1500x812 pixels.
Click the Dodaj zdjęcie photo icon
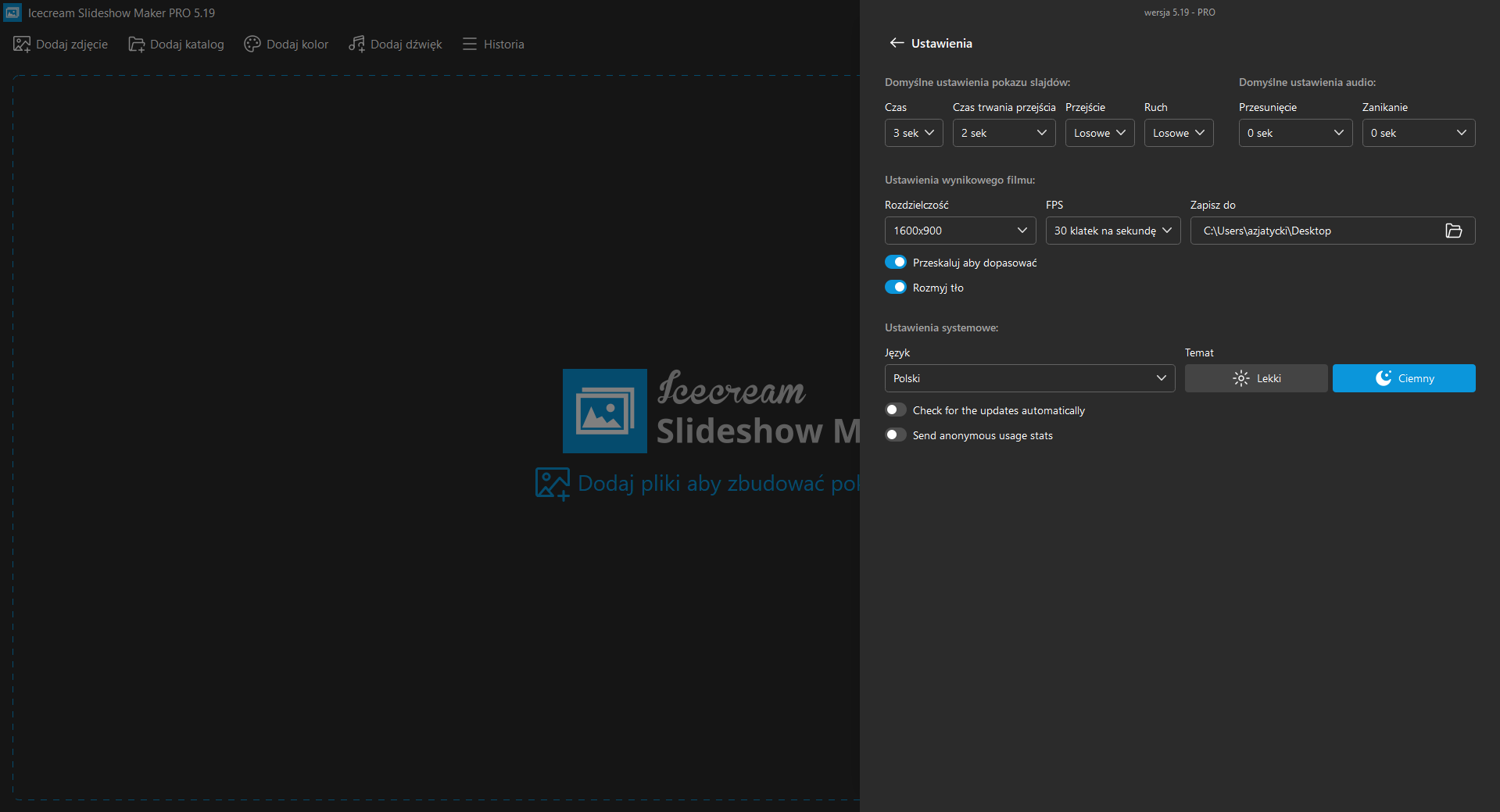(22, 45)
